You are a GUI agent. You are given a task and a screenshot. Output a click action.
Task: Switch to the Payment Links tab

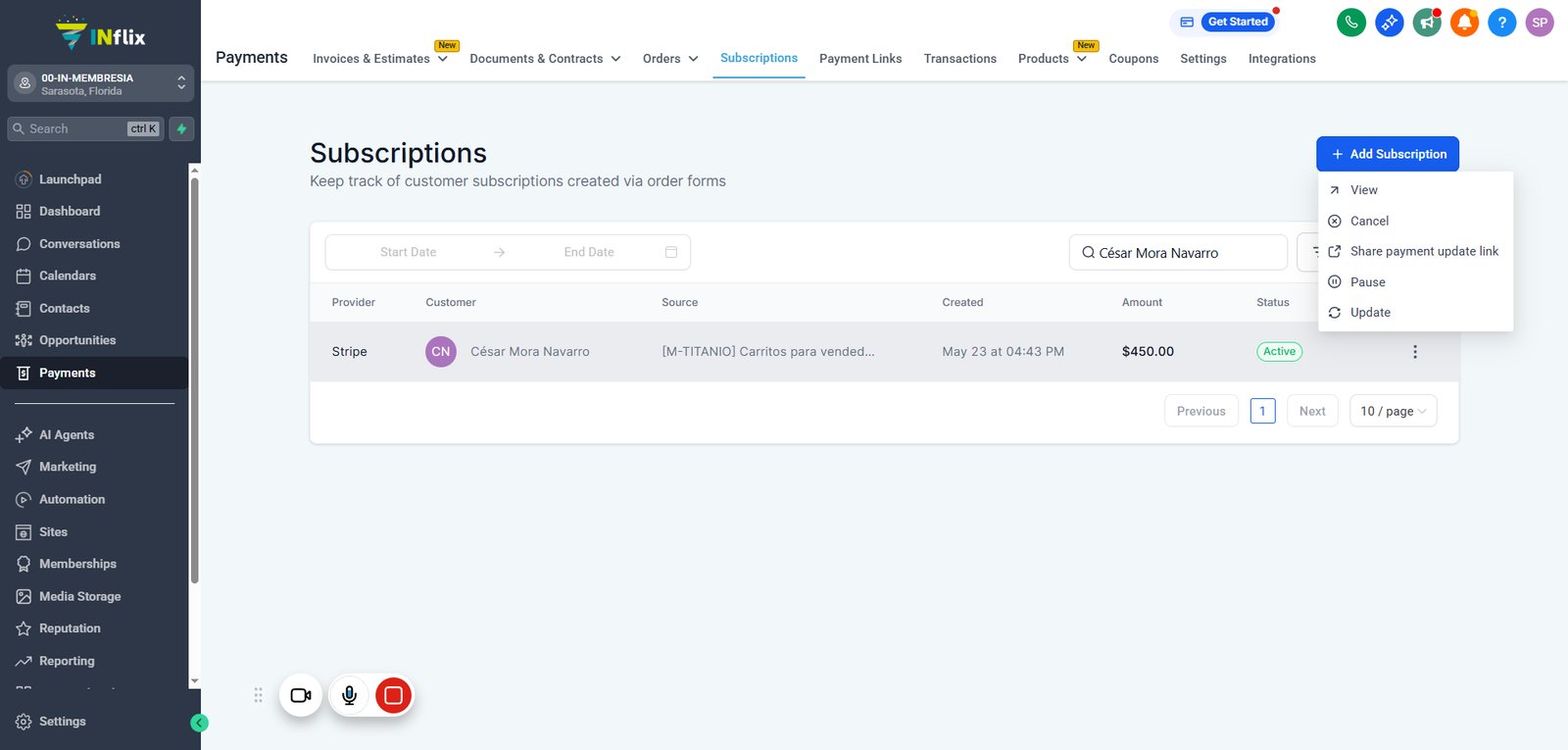pos(860,59)
